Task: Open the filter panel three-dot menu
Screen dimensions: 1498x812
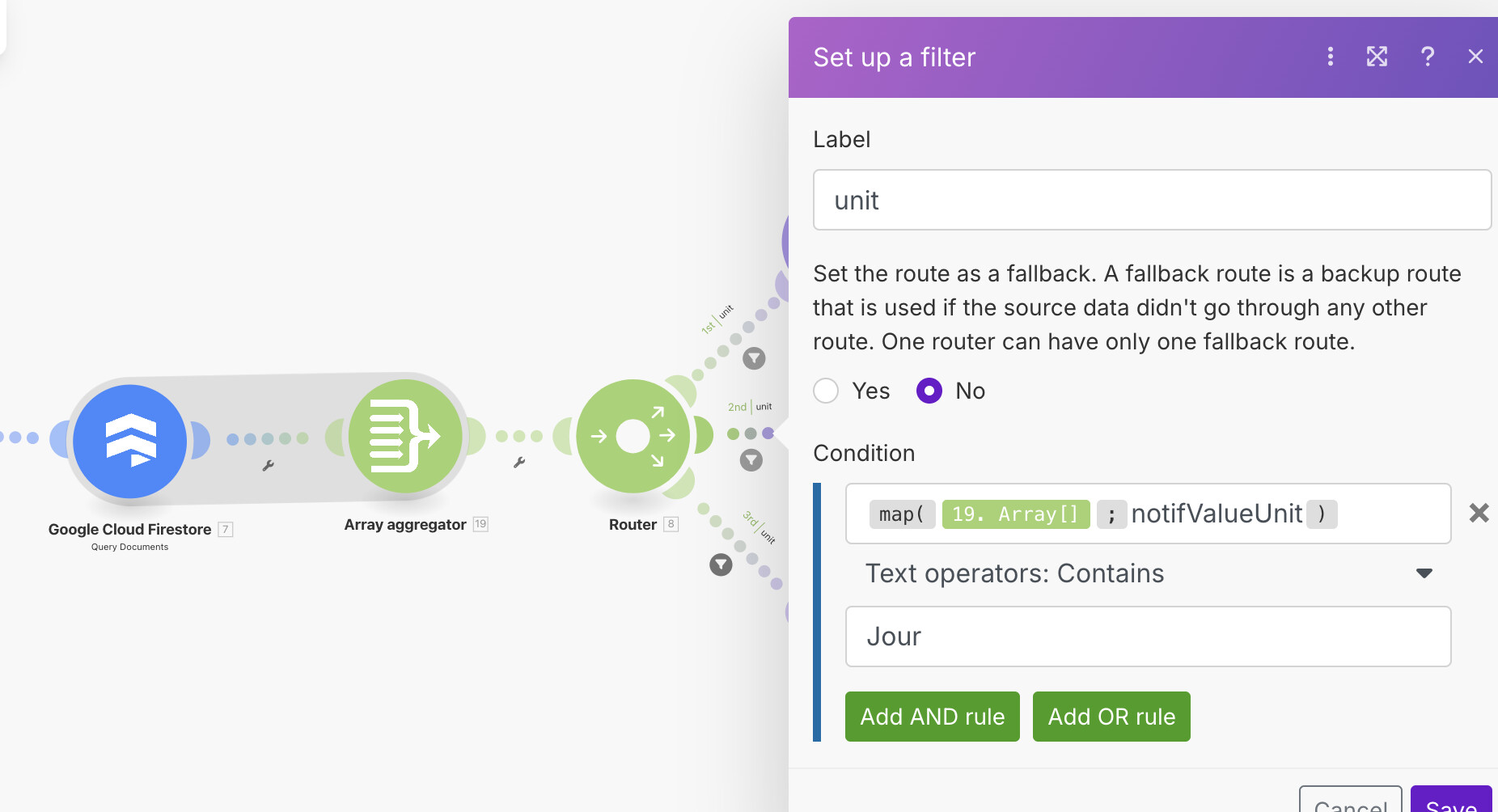Action: pyautogui.click(x=1330, y=57)
